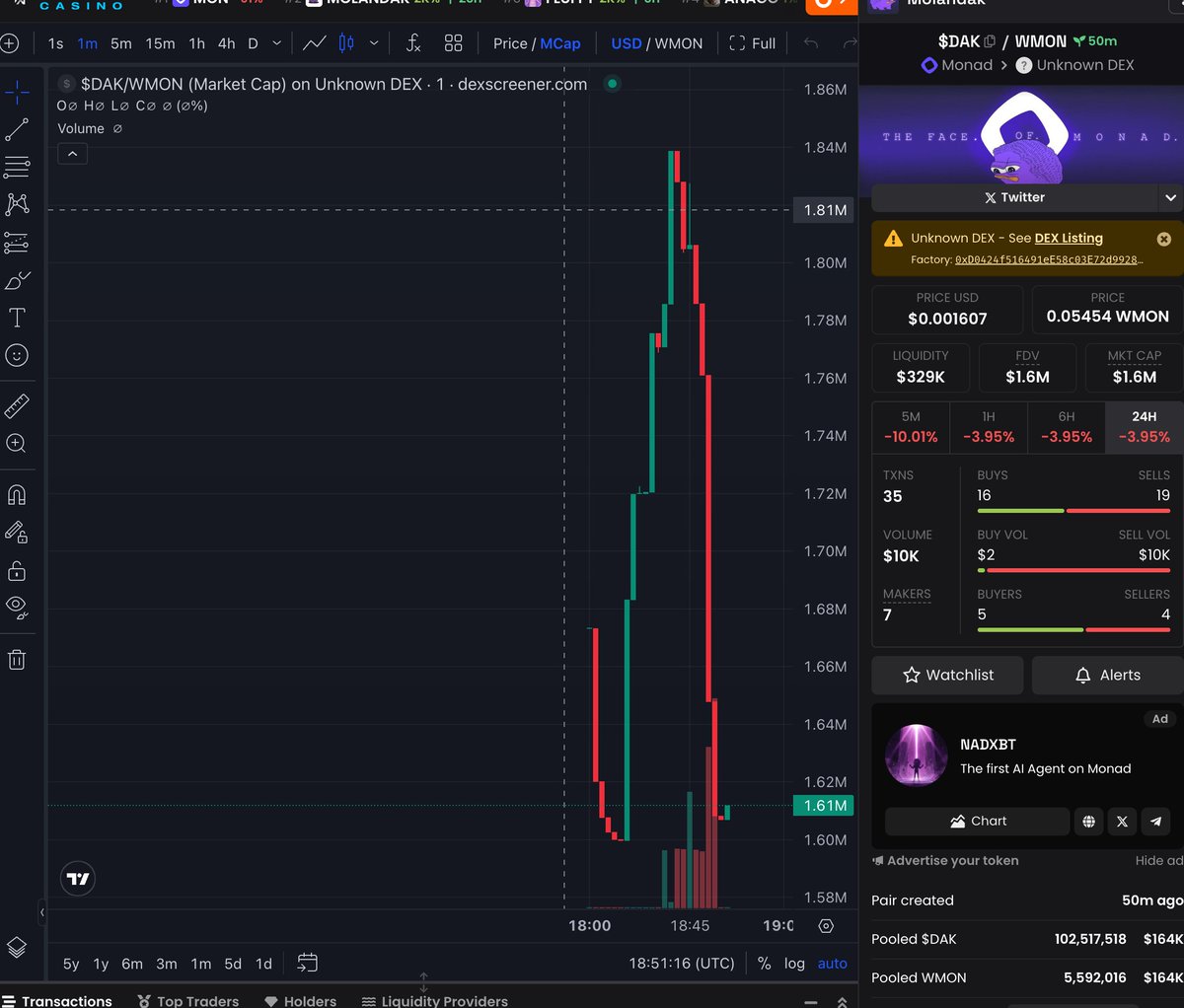Open NADXBT Telegram icon
Viewport: 1184px width, 1008px height.
point(1155,821)
